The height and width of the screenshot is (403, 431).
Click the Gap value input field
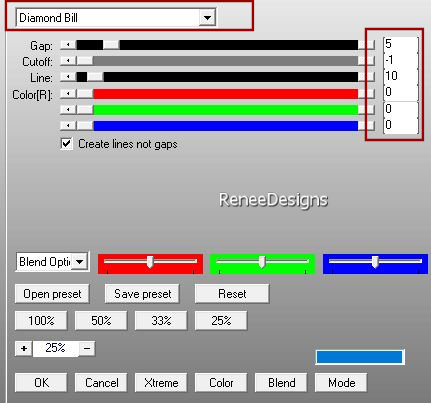pos(400,44)
